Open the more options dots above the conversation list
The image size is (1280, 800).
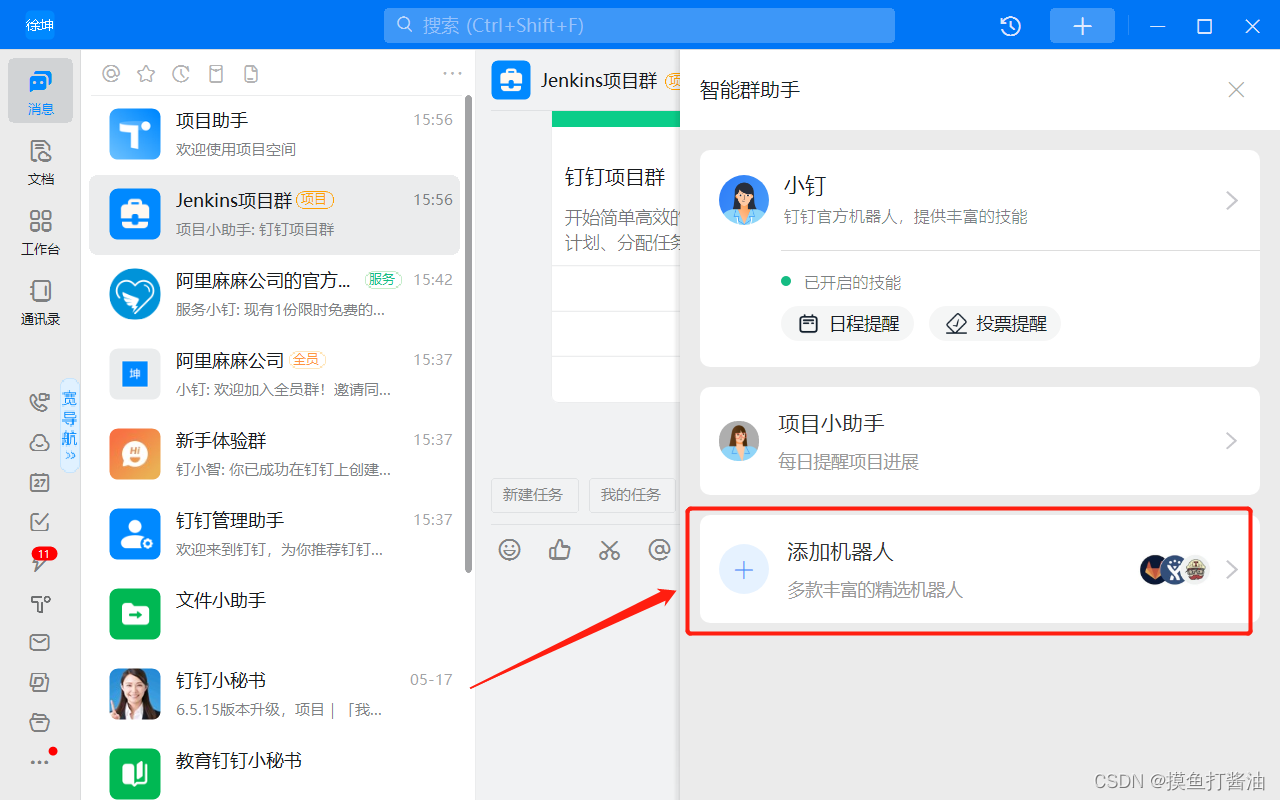coord(452,73)
